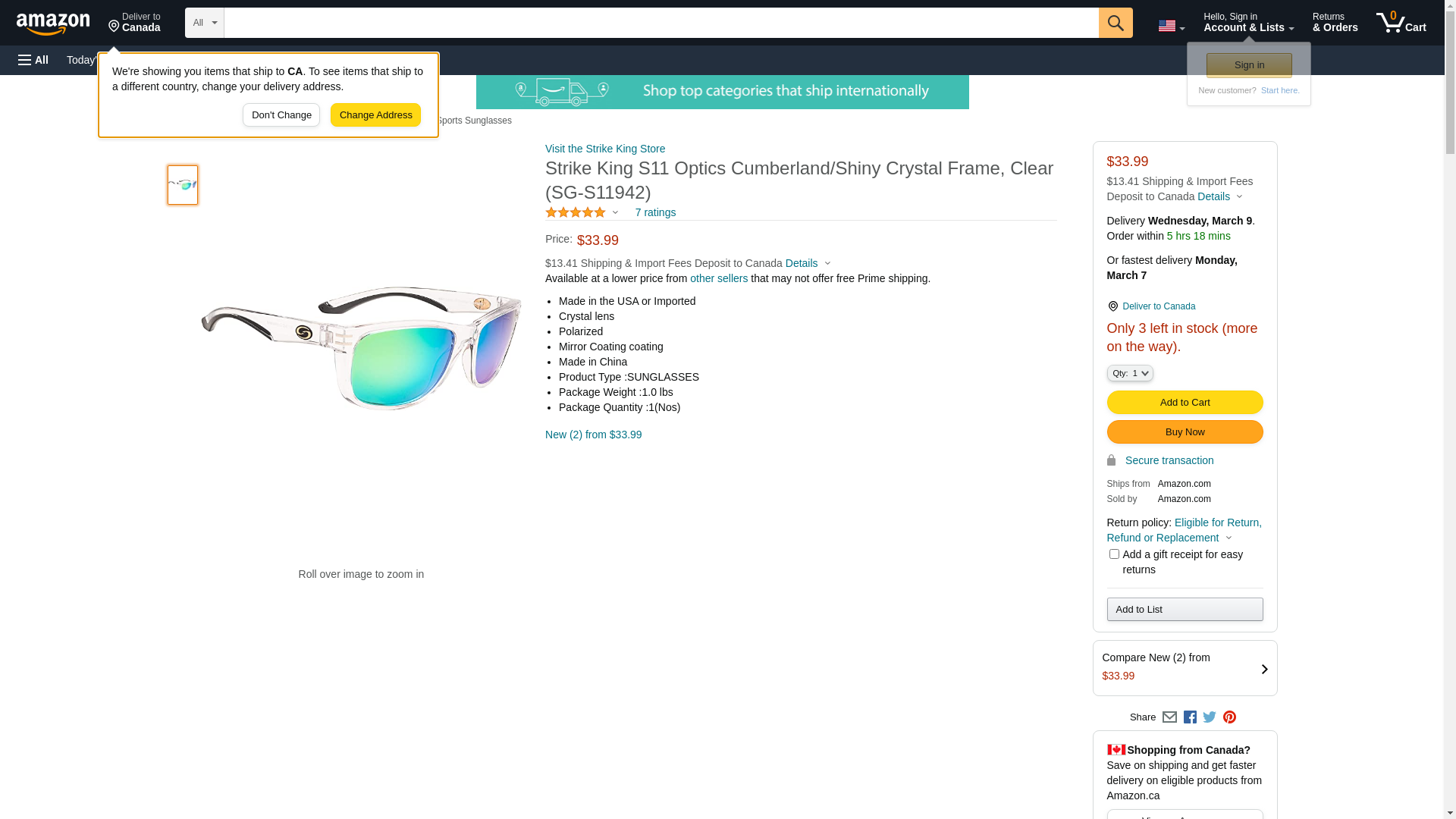The height and width of the screenshot is (819, 1456).
Task: Open the shopping cart icon
Action: (1401, 23)
